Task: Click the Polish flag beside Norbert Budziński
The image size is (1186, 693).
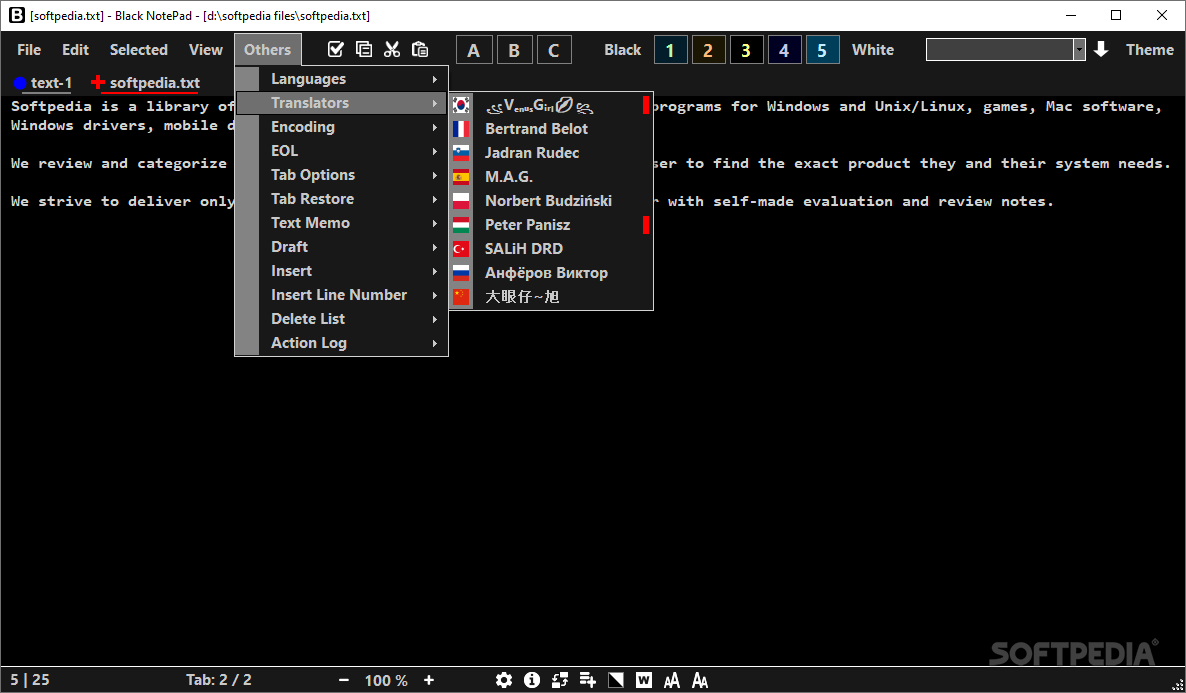Action: click(x=461, y=200)
